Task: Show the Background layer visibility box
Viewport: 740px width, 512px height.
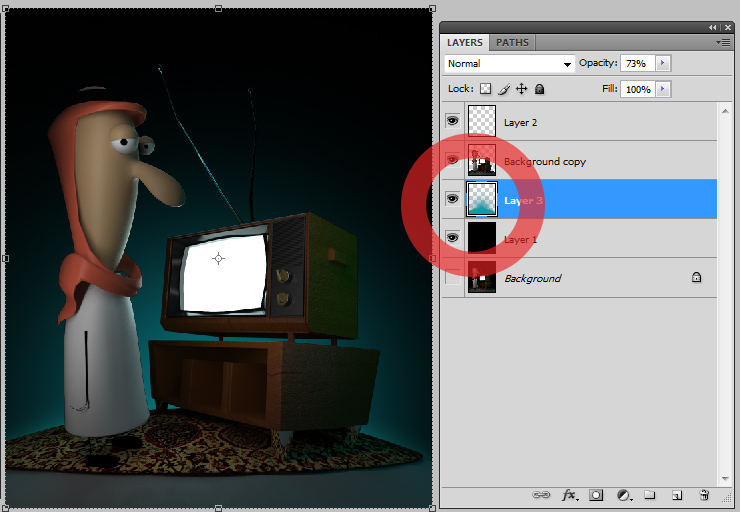Action: click(x=452, y=277)
